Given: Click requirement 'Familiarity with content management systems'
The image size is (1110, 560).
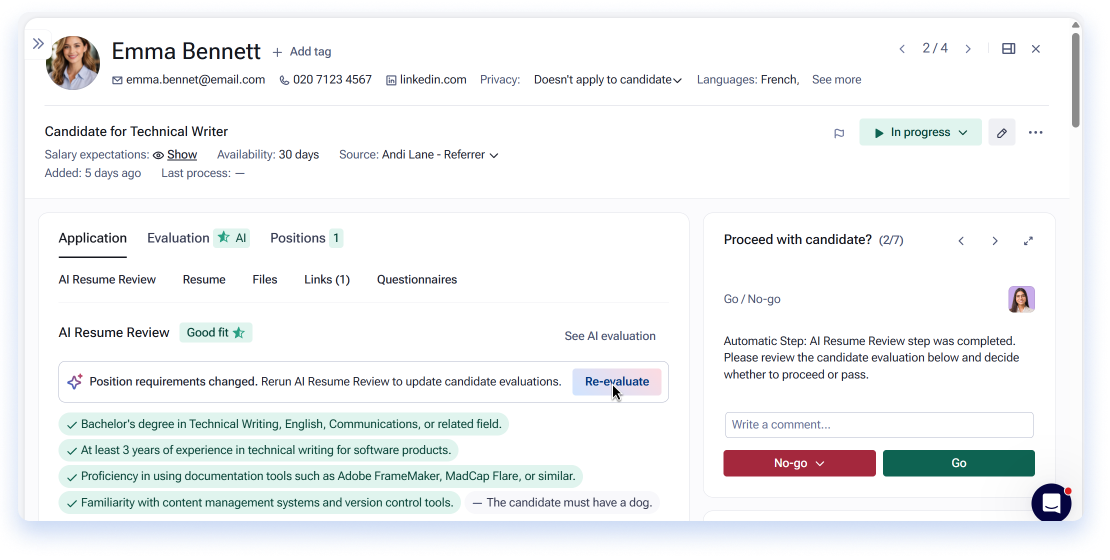Looking at the screenshot, I should (259, 503).
